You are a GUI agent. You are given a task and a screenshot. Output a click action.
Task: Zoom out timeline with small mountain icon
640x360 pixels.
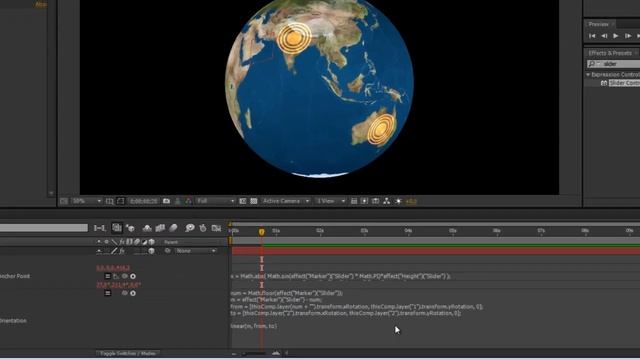234,353
